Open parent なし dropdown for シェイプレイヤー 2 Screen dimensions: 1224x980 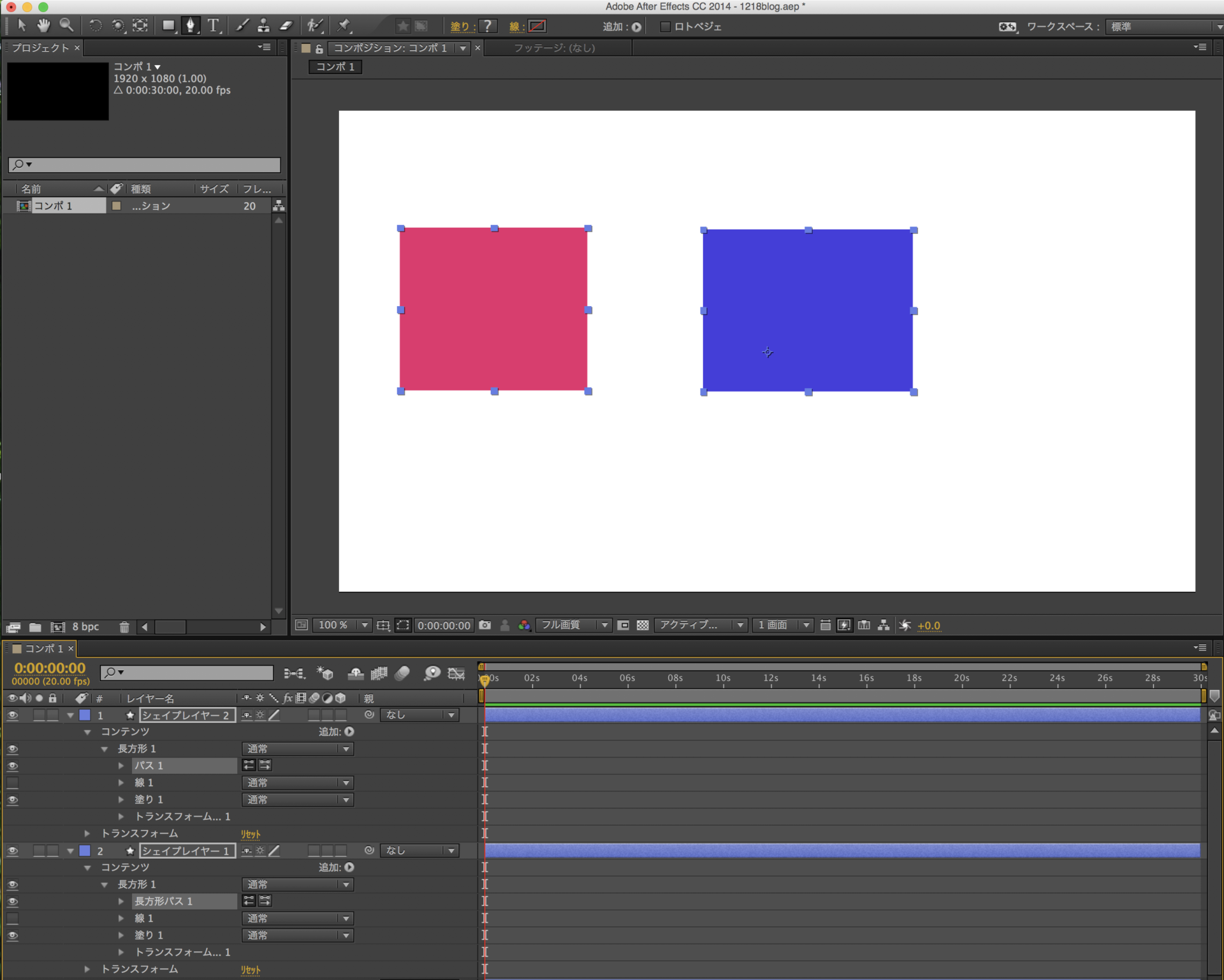[419, 715]
